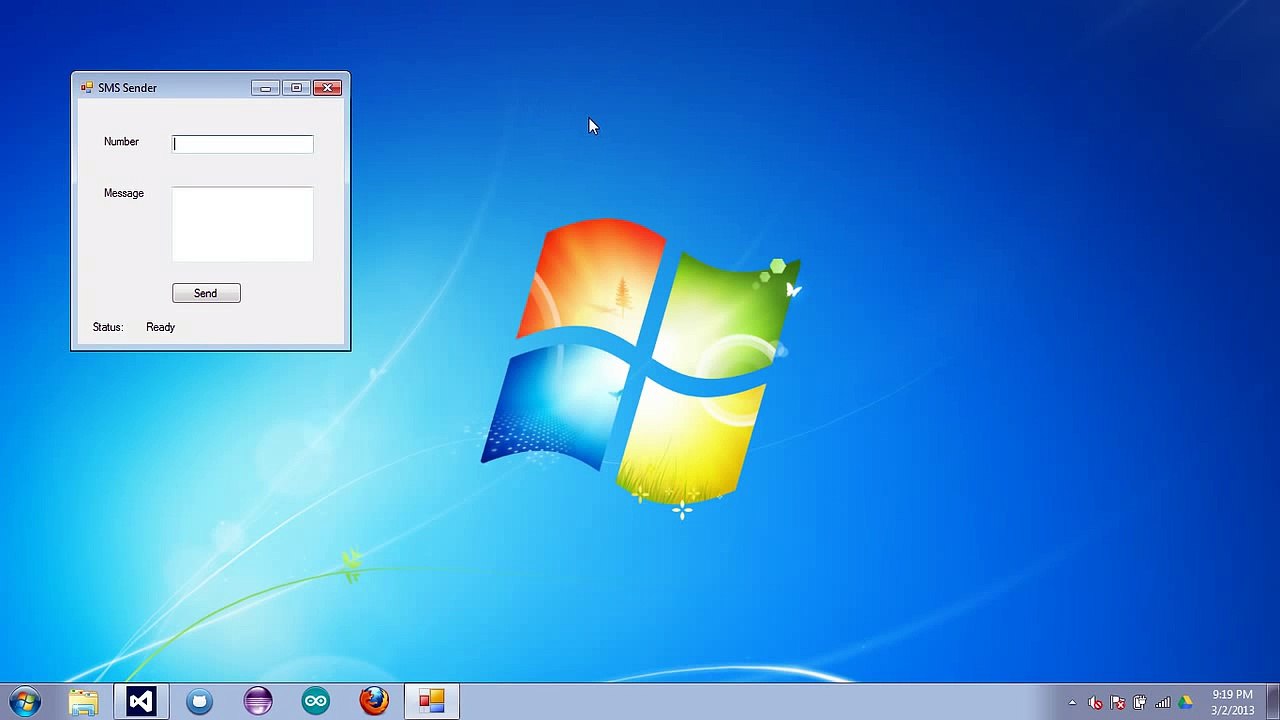The height and width of the screenshot is (720, 1280).
Task: Click inside the Message text box
Action: coord(242,224)
